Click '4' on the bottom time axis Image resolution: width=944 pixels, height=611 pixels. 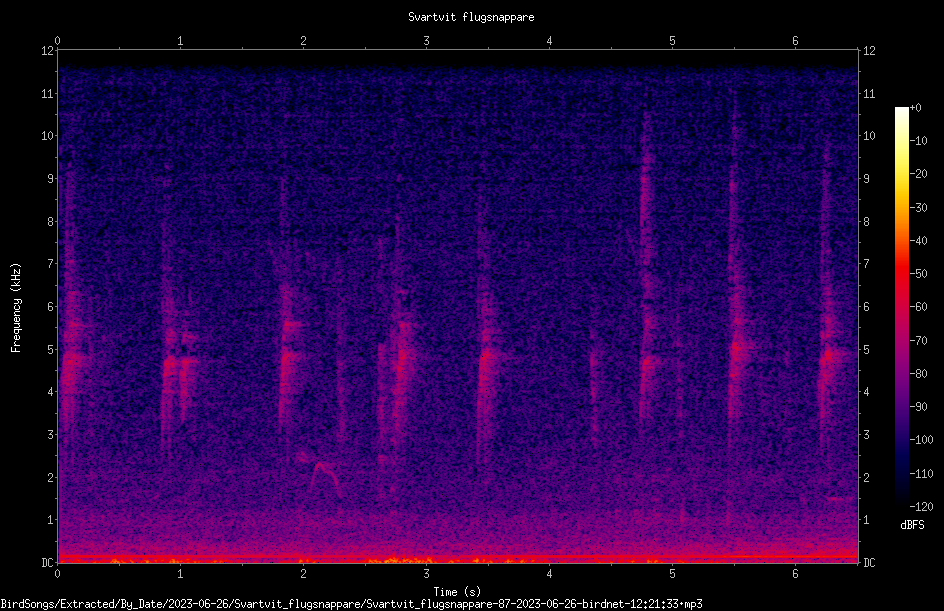coord(549,574)
